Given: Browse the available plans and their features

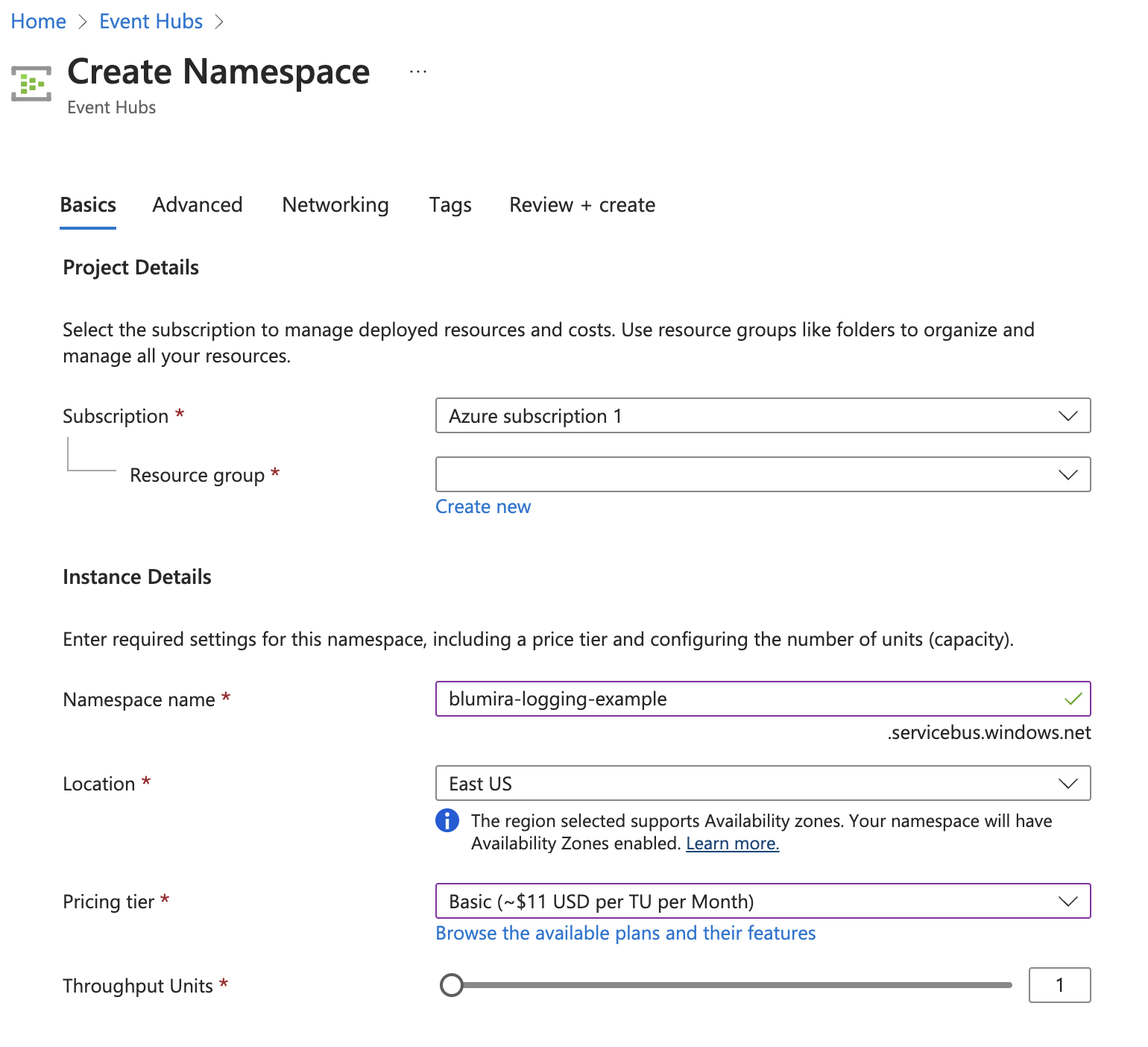Looking at the screenshot, I should (x=625, y=934).
